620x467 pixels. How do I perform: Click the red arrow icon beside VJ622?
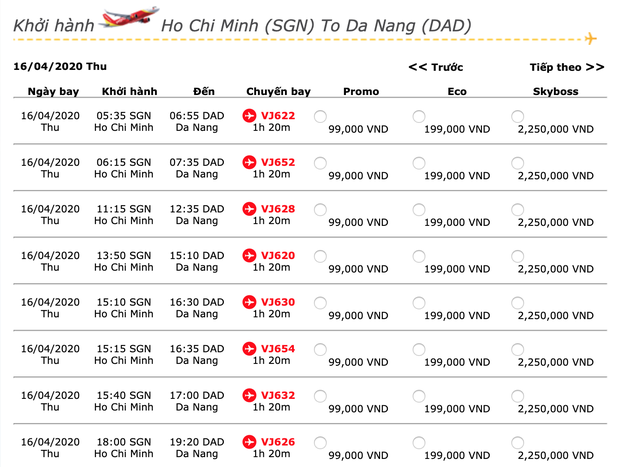point(249,116)
